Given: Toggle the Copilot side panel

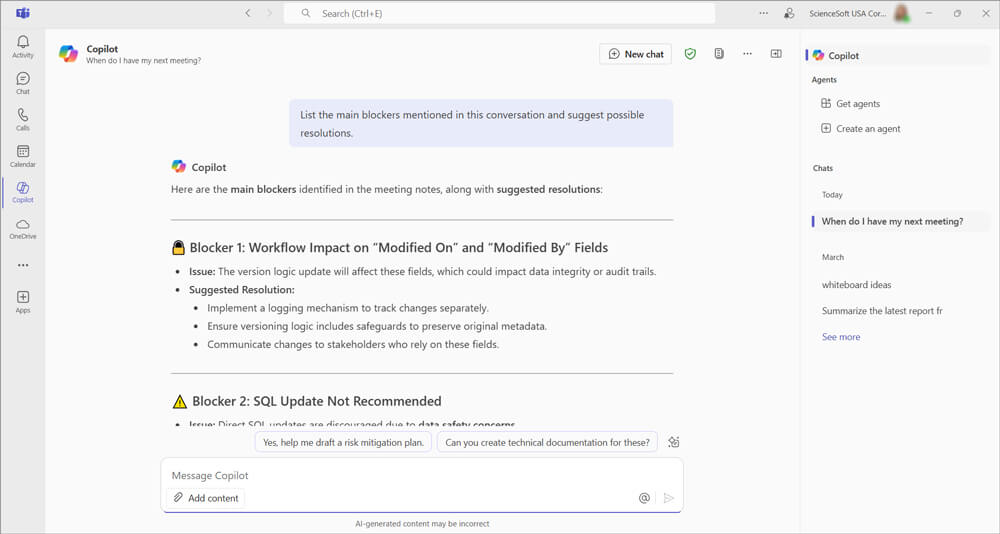Looking at the screenshot, I should pos(776,54).
